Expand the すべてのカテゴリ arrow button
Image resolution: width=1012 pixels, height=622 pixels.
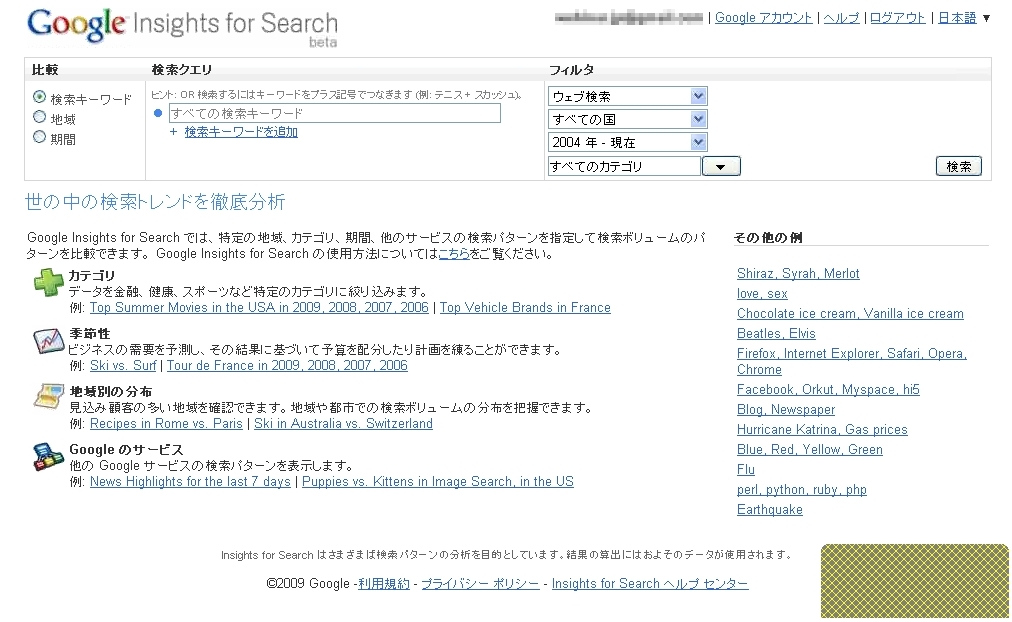click(721, 166)
